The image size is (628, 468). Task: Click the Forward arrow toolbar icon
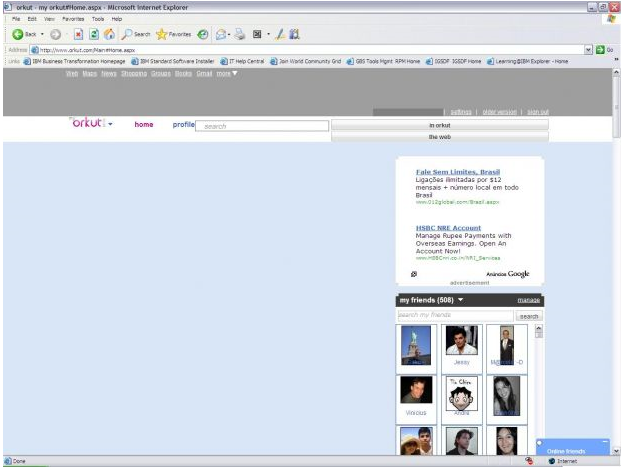point(56,34)
